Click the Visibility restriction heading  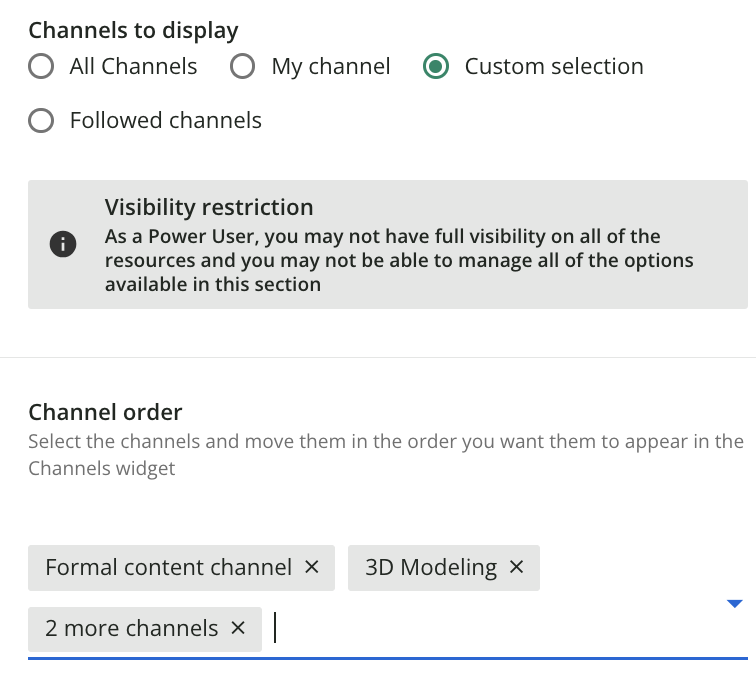pos(209,207)
